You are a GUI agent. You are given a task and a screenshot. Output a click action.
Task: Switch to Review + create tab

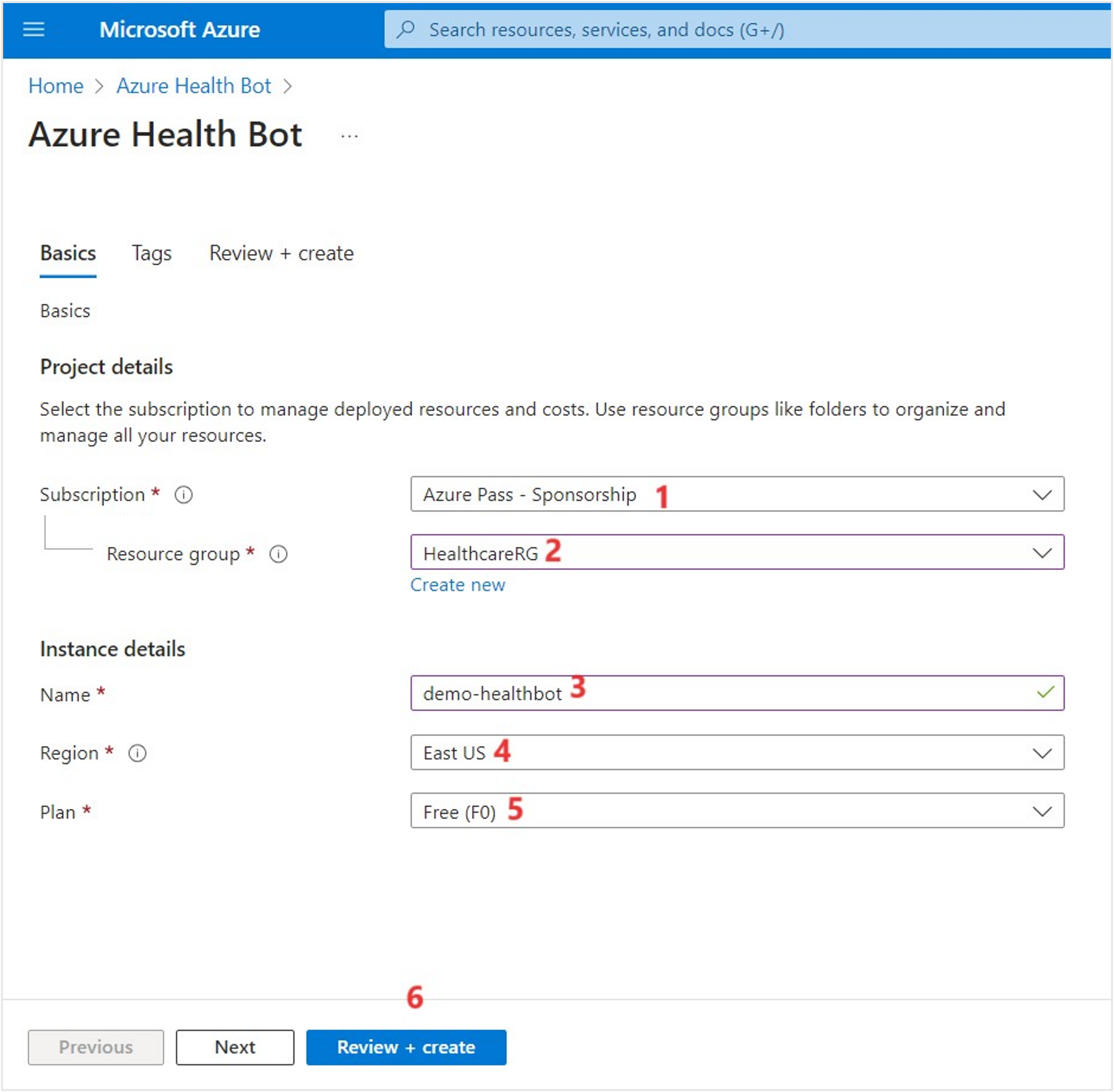[x=282, y=253]
